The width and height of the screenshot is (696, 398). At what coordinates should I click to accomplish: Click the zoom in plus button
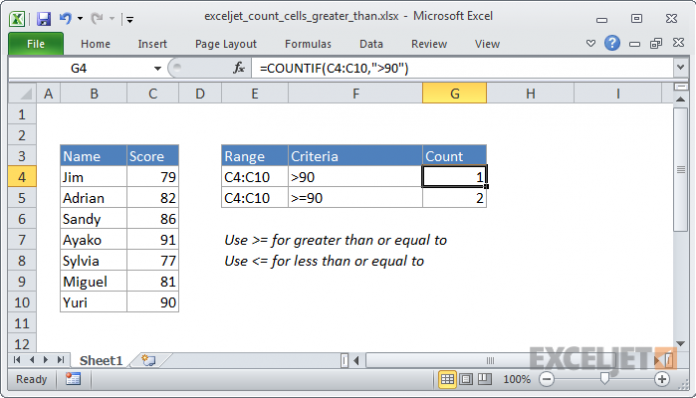tap(662, 379)
